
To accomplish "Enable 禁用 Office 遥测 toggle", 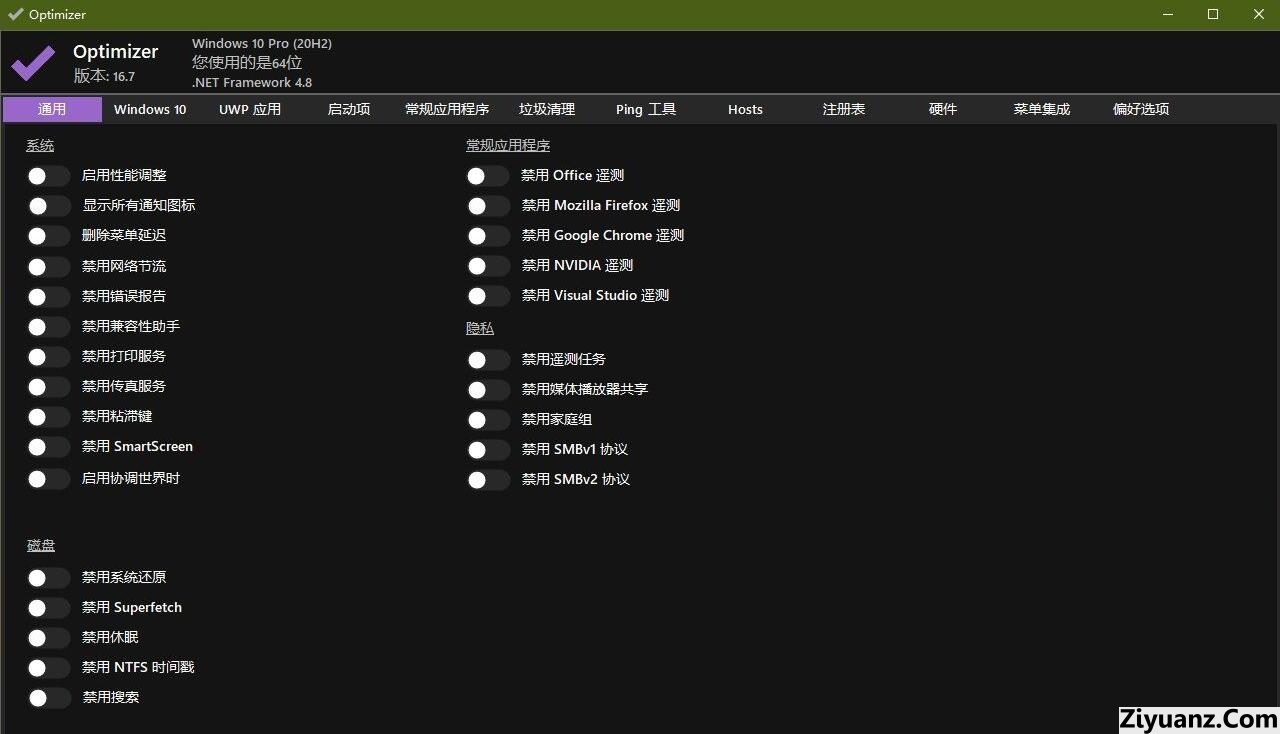I will pyautogui.click(x=488, y=176).
